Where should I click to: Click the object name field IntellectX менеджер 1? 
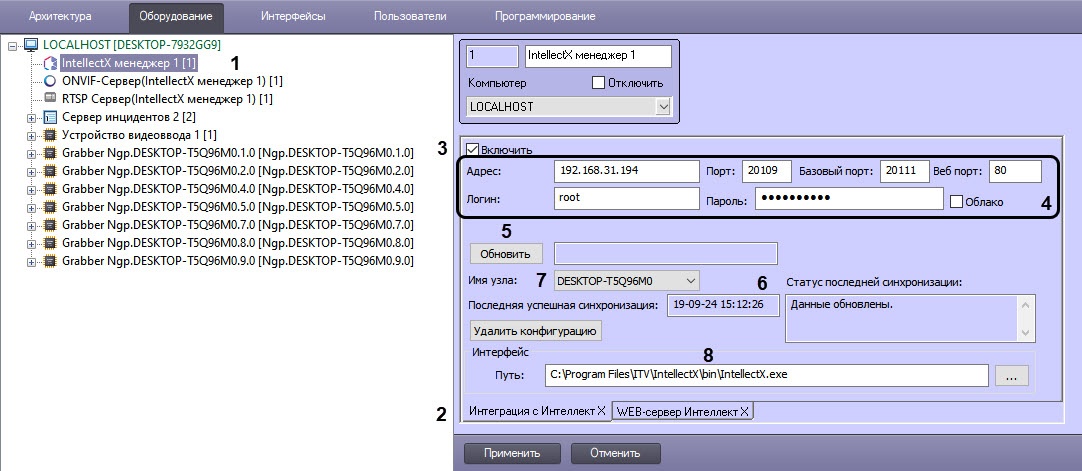click(598, 56)
